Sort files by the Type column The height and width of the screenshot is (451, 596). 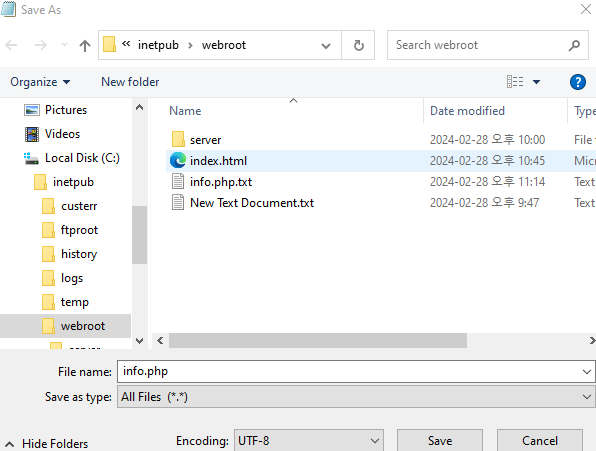[x=585, y=111]
